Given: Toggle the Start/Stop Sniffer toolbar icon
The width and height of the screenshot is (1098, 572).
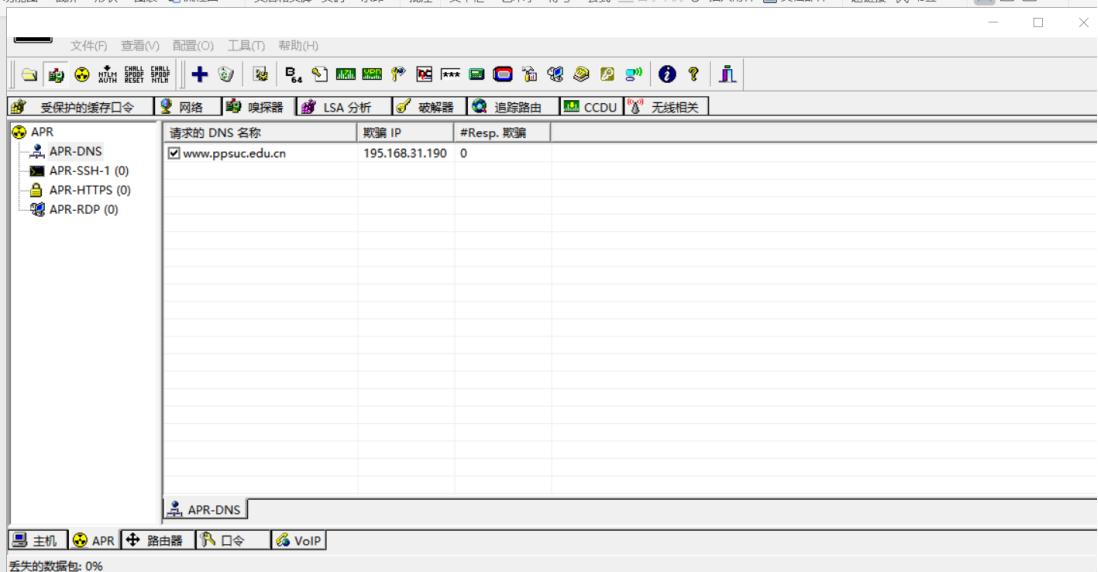Looking at the screenshot, I should tap(55, 74).
